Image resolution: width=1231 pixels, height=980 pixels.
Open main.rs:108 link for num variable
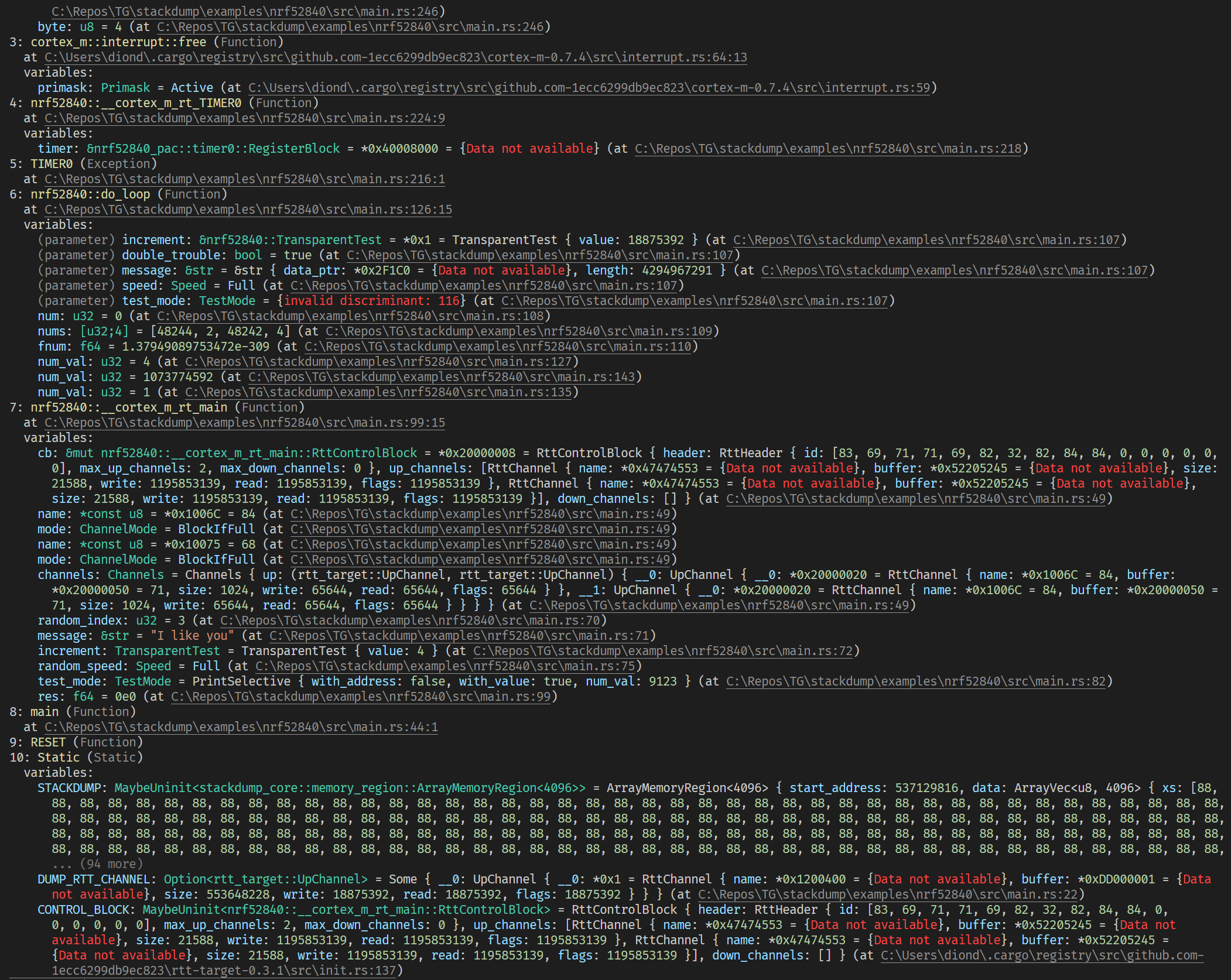point(351,316)
